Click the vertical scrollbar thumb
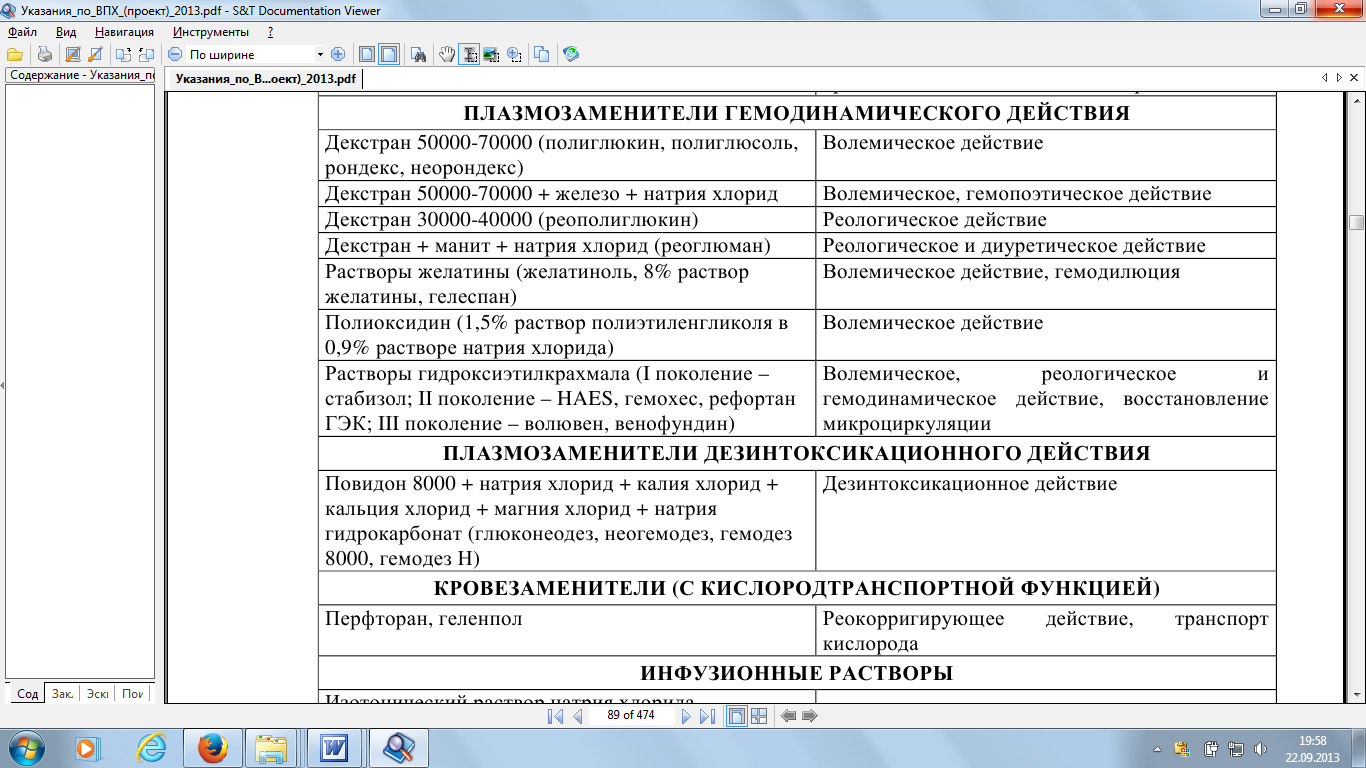This screenshot has width=1366, height=768. pos(1356,223)
